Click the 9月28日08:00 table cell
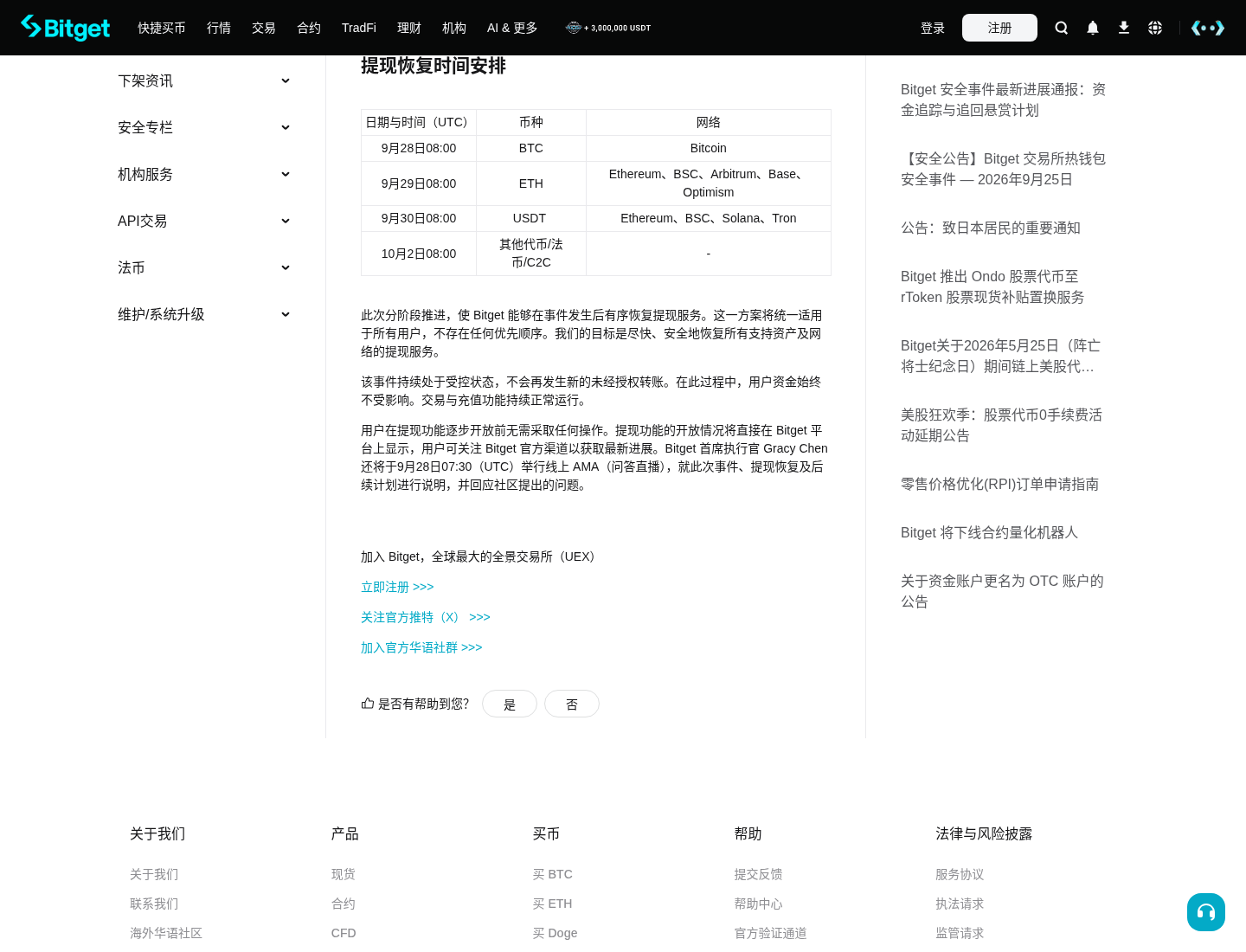The width and height of the screenshot is (1246, 952). (x=419, y=148)
